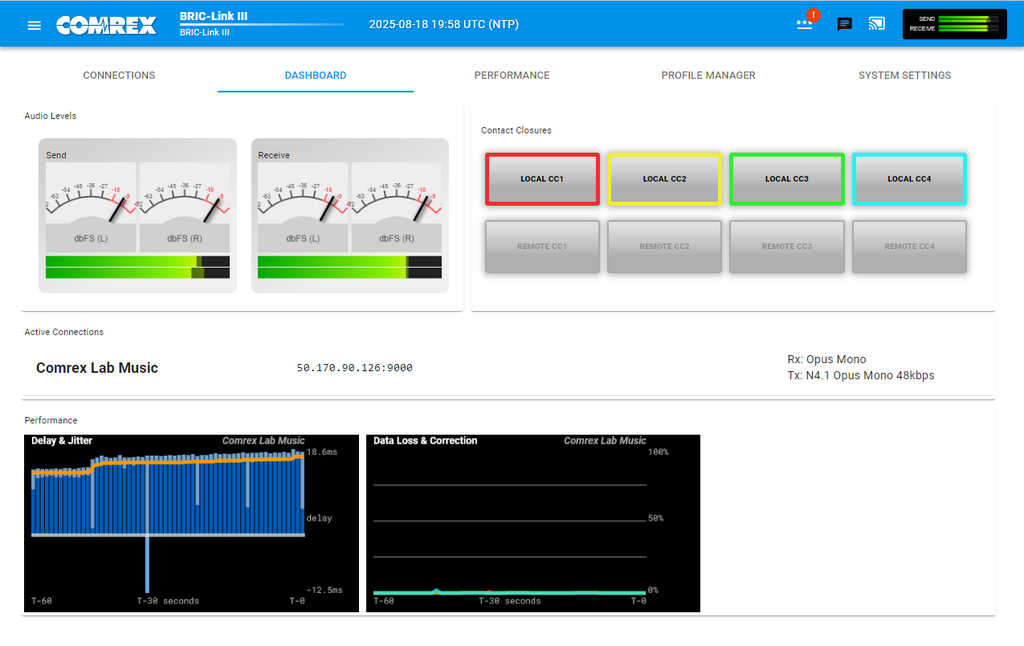Select the Comrex Lab Music active connection
The image size is (1024, 646).
(x=97, y=368)
